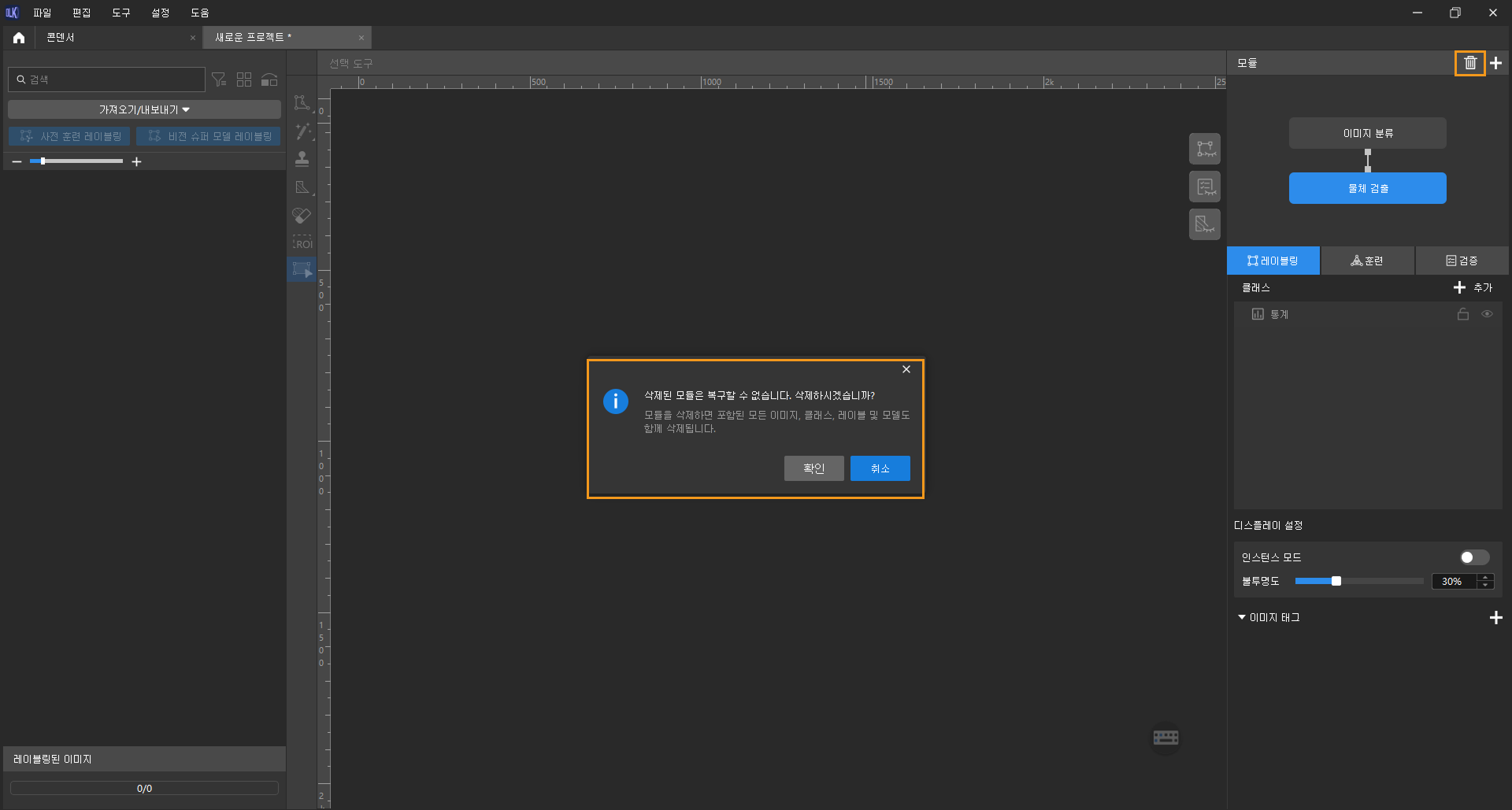Switch to the 훈련 tab

click(1367, 261)
